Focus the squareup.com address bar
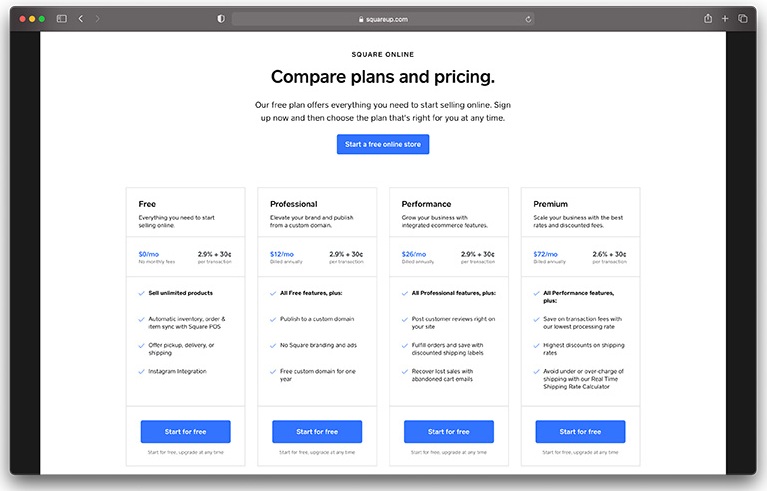 (x=383, y=19)
